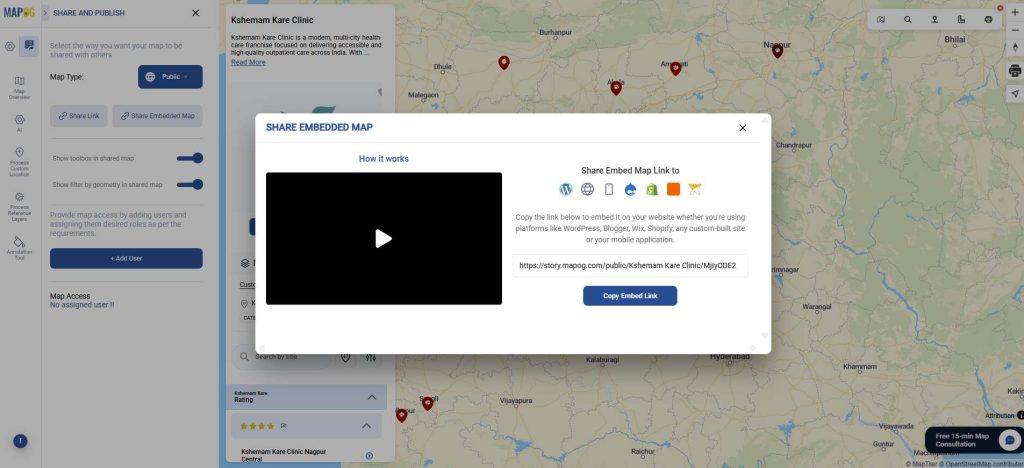Click the user avatar T icon
This screenshot has height=468, width=1024.
pyautogui.click(x=20, y=441)
